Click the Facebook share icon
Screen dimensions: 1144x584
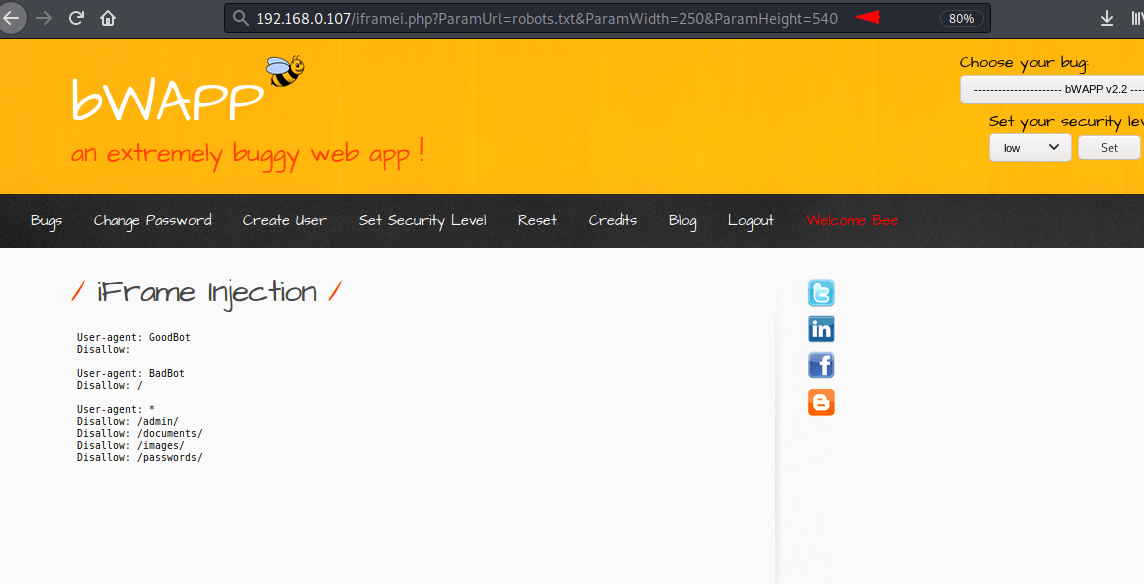[x=821, y=365]
